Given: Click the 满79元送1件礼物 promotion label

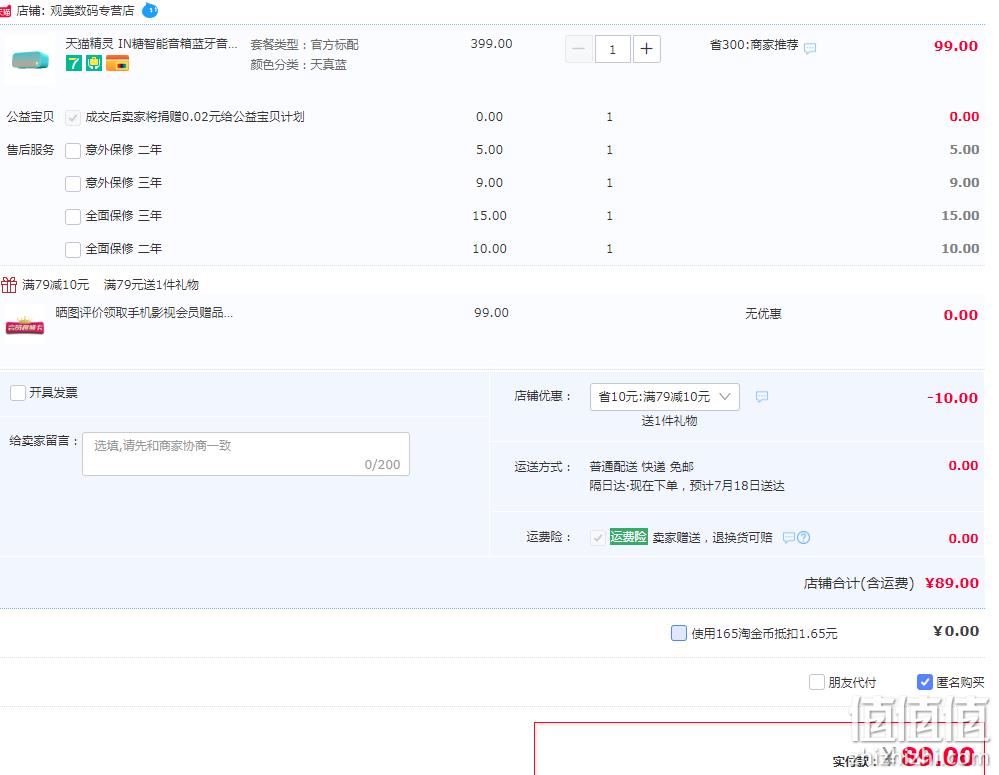Looking at the screenshot, I should (x=151, y=285).
